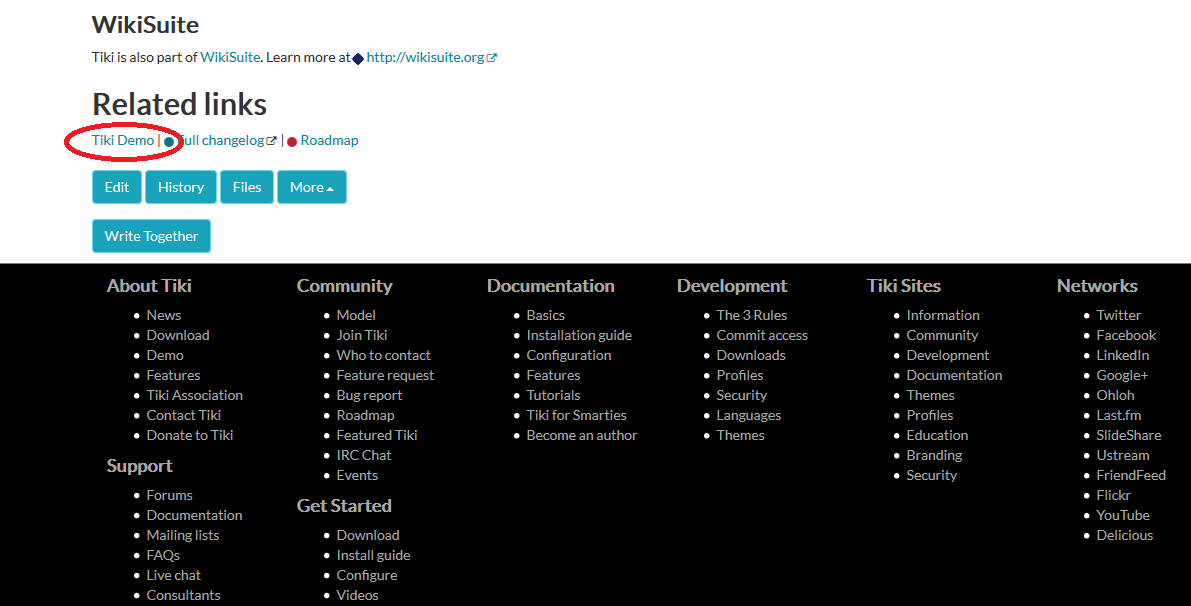Viewport: 1191px width, 606px height.
Task: Click Download under About Tiki
Action: [178, 335]
